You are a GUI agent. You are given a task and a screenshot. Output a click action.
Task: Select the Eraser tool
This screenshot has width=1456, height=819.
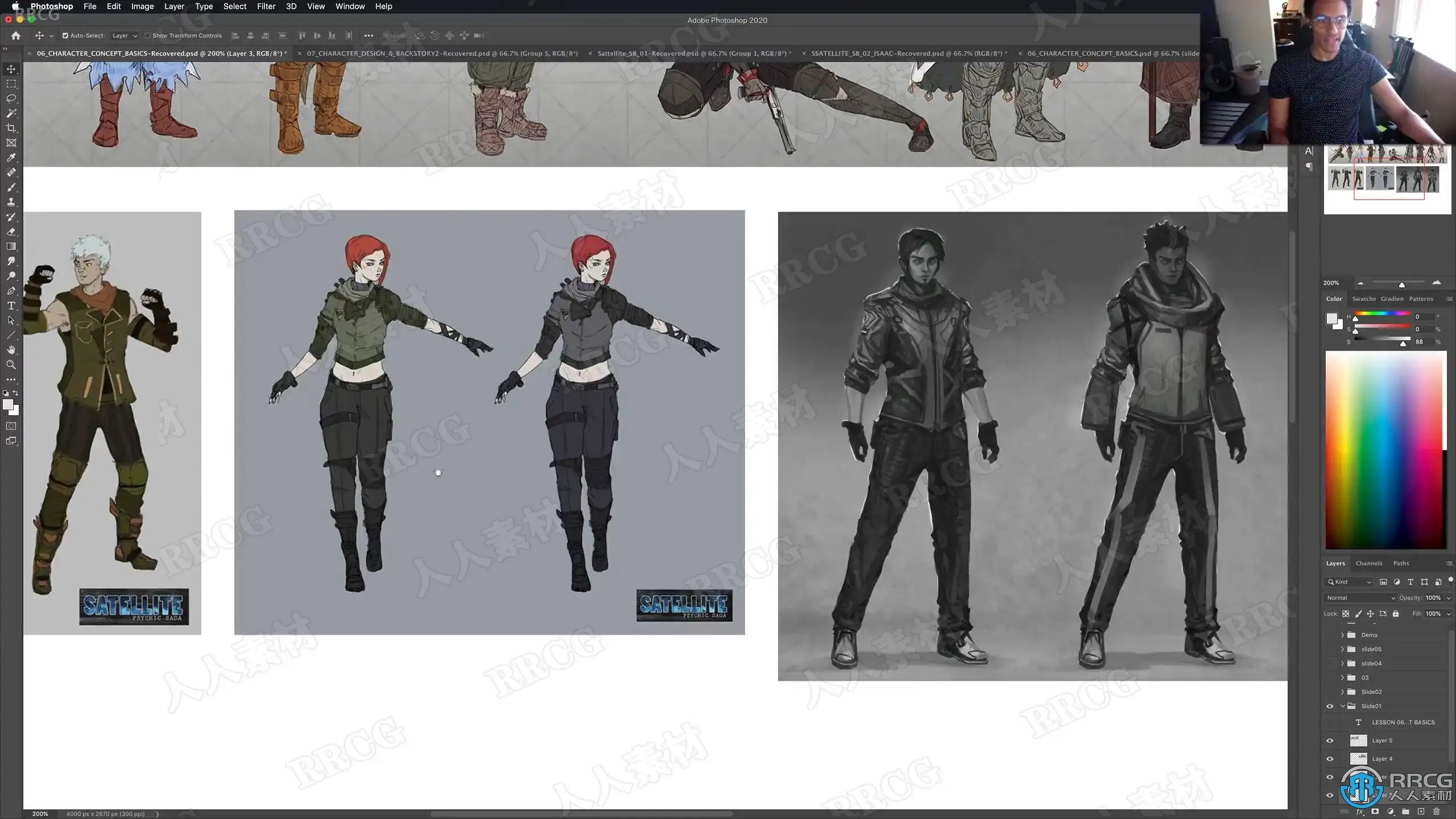(x=11, y=231)
